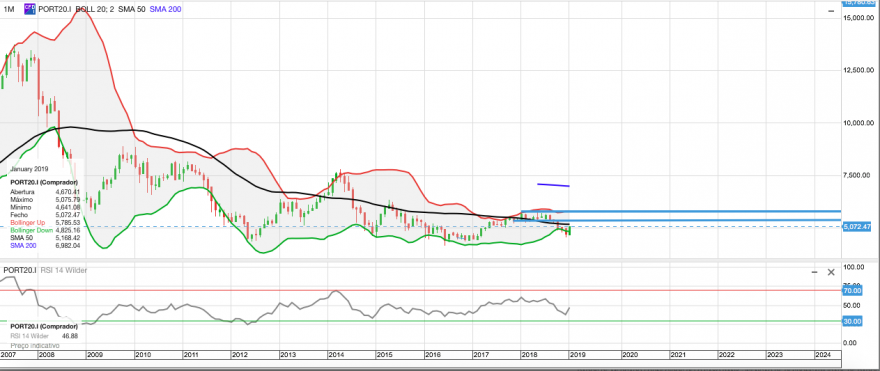Click the CFD instrument icon beside PORT20.I
The width and height of the screenshot is (880, 371).
(30, 9)
